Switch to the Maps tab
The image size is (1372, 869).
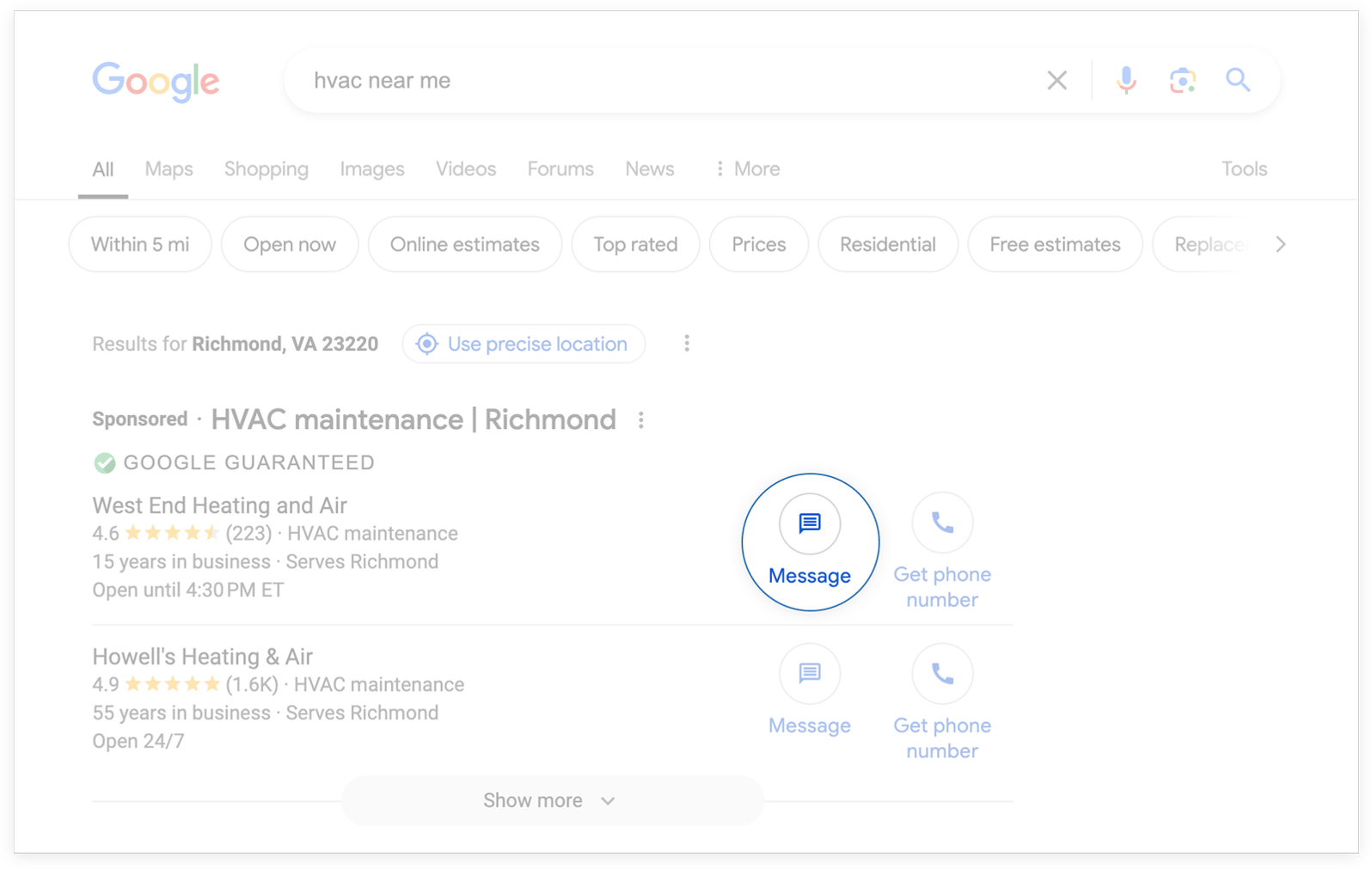tap(168, 169)
